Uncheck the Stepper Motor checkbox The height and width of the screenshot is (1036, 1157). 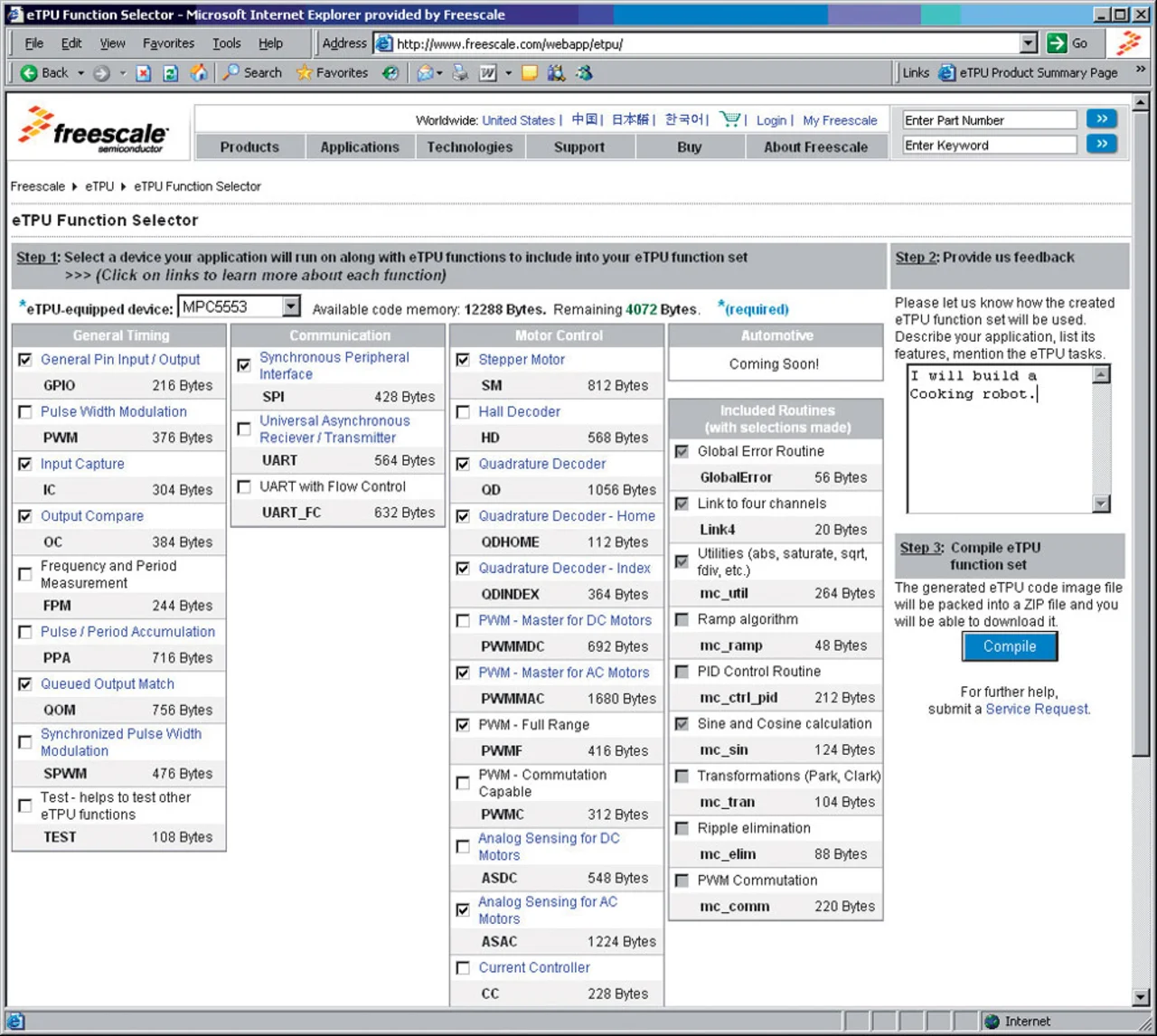463,360
